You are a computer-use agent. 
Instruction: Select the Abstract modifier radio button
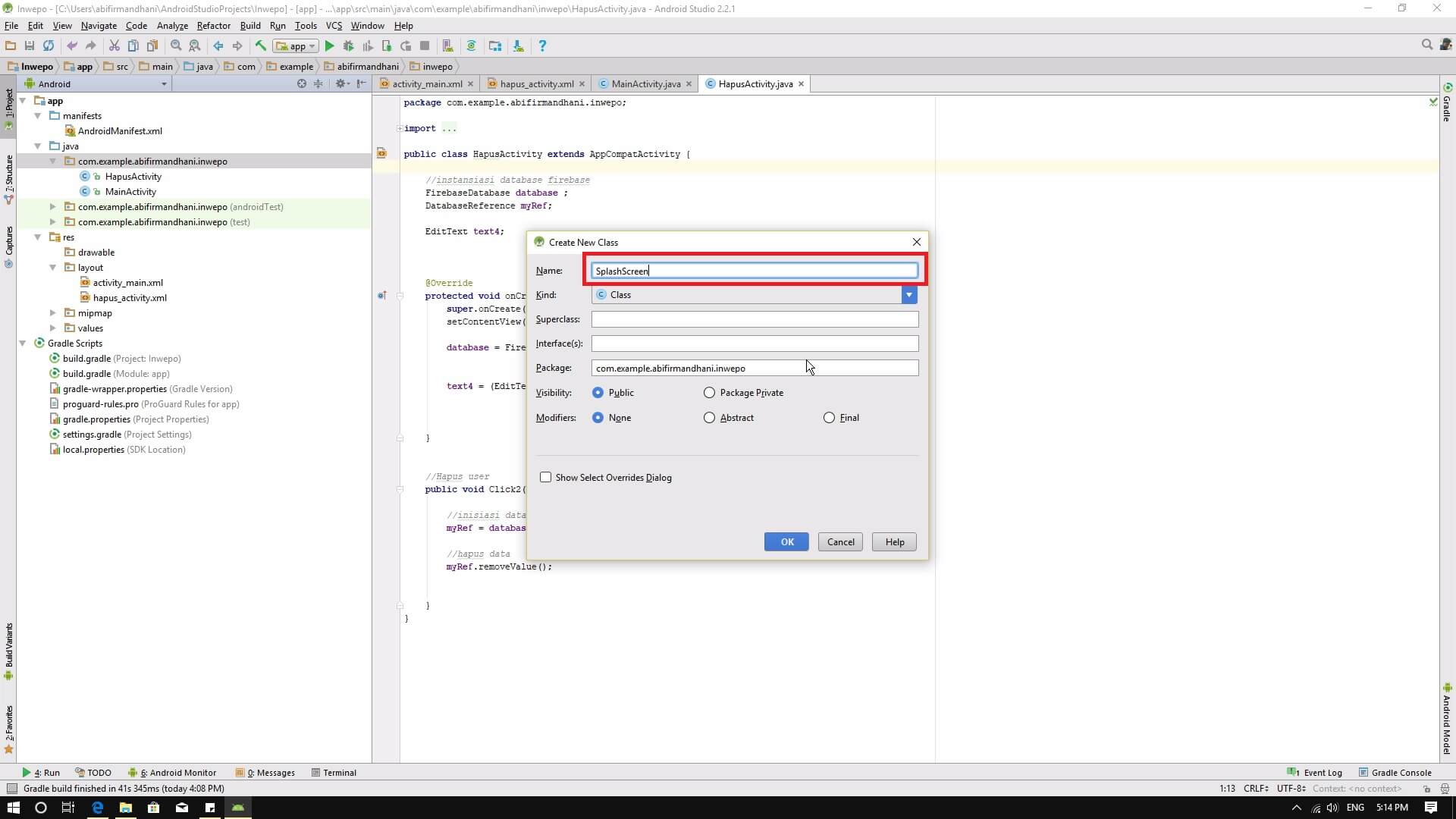[x=709, y=418]
